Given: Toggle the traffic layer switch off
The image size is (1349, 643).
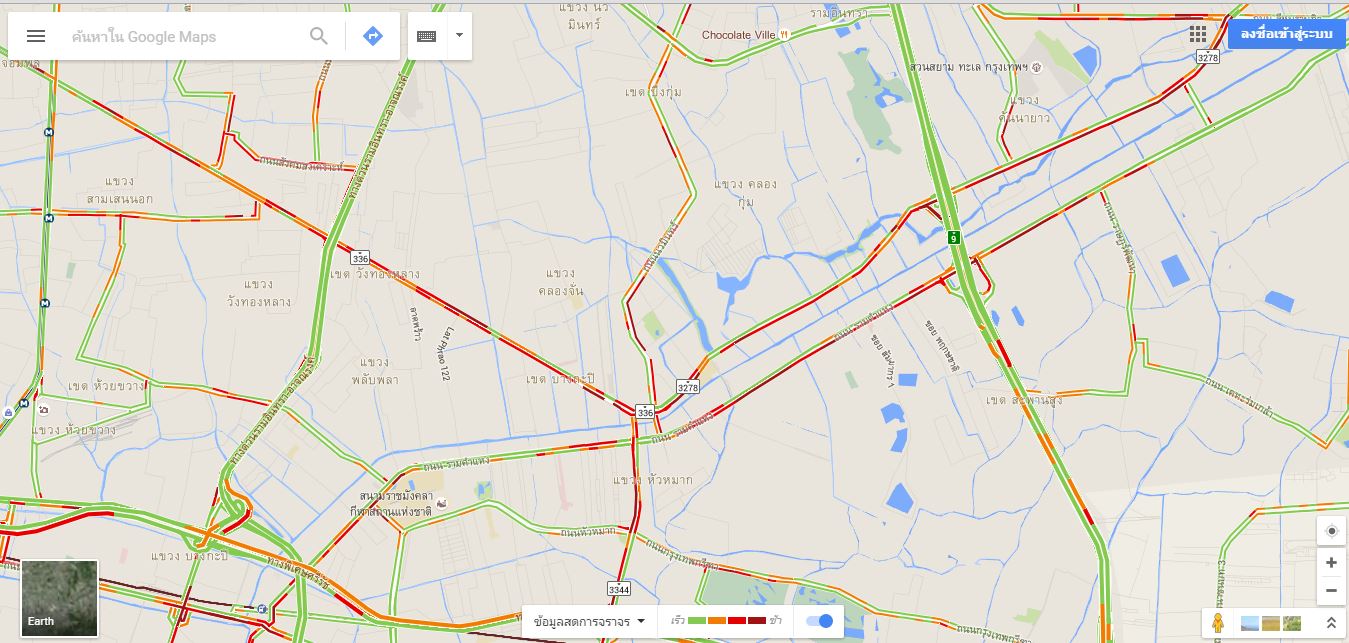Looking at the screenshot, I should 819,621.
